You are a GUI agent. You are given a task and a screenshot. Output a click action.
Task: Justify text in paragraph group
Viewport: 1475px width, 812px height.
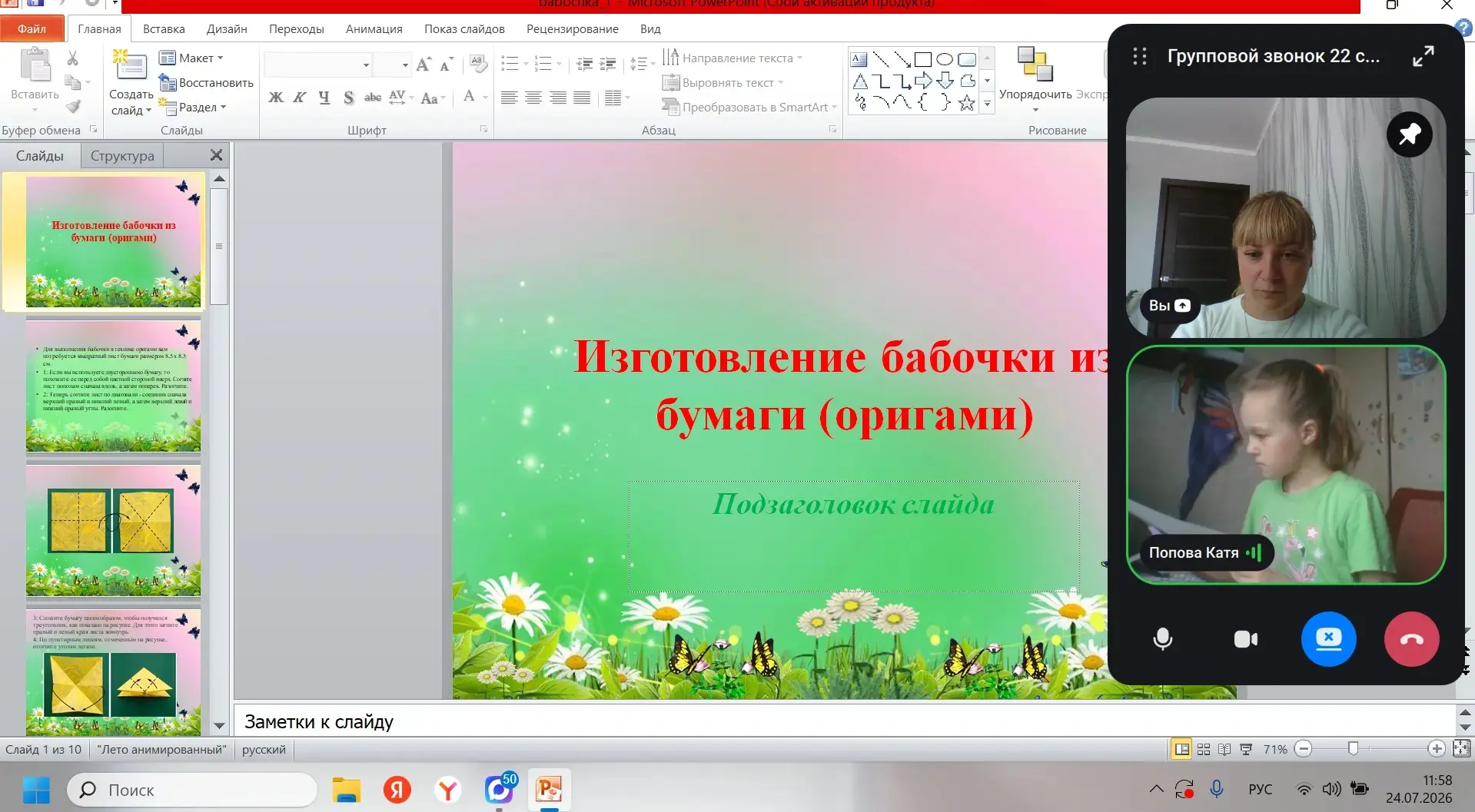click(583, 98)
